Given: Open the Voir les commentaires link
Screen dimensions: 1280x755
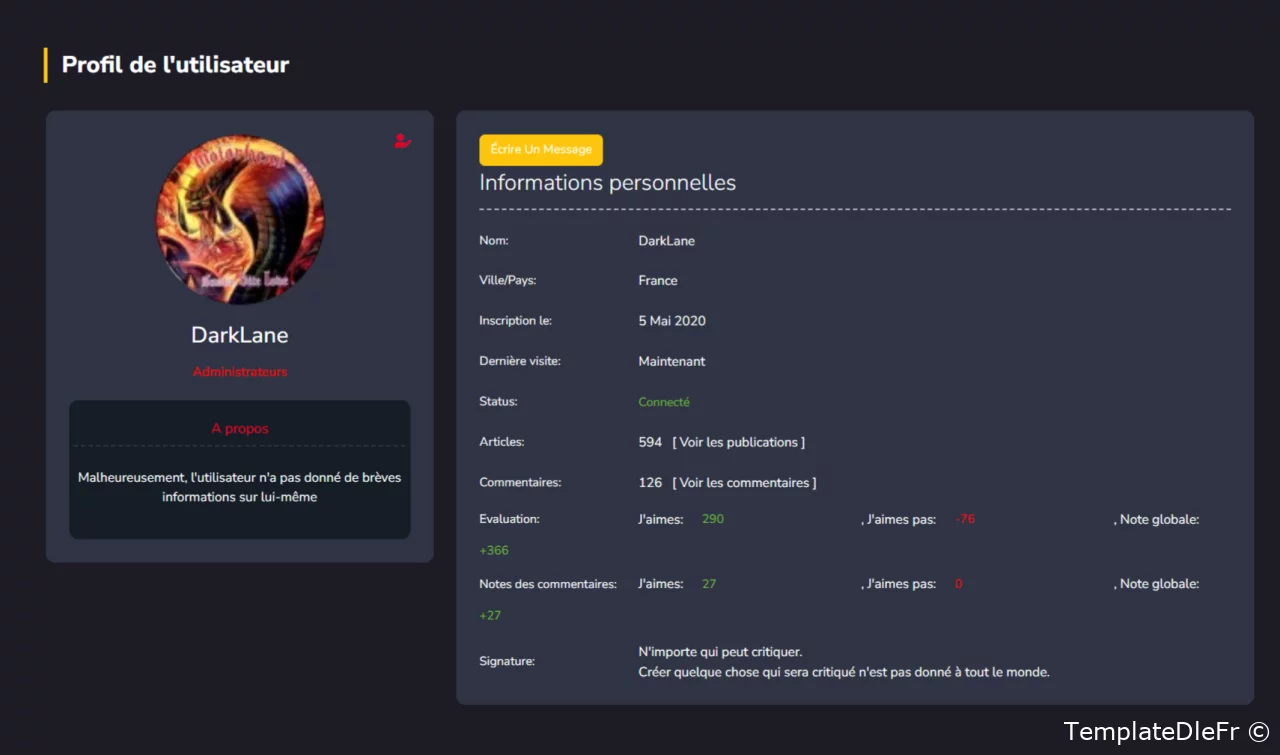Looking at the screenshot, I should tap(744, 483).
